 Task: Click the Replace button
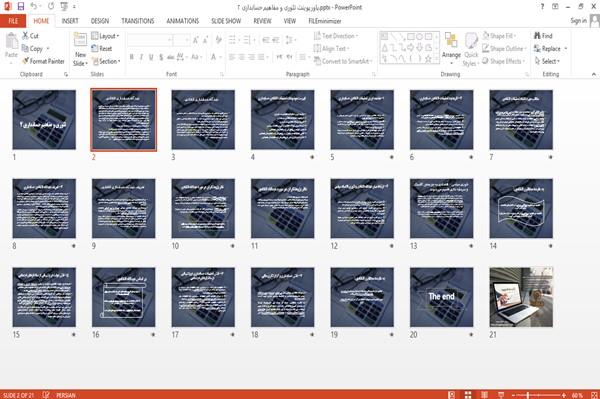[550, 49]
